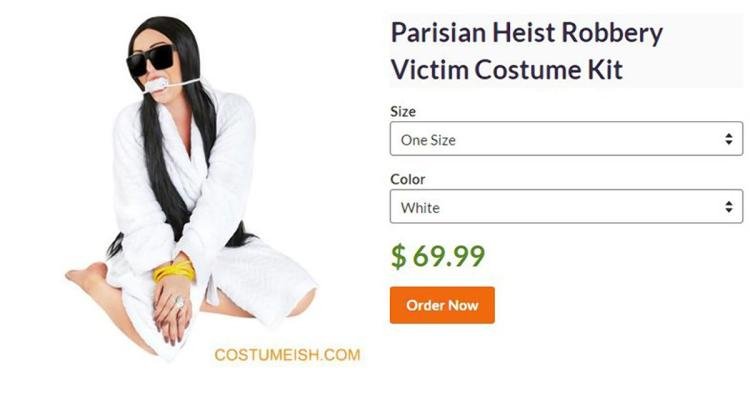Screen dimensions: 750x404
Task: Click the Victim Costume Kit title line
Action: pos(507,70)
